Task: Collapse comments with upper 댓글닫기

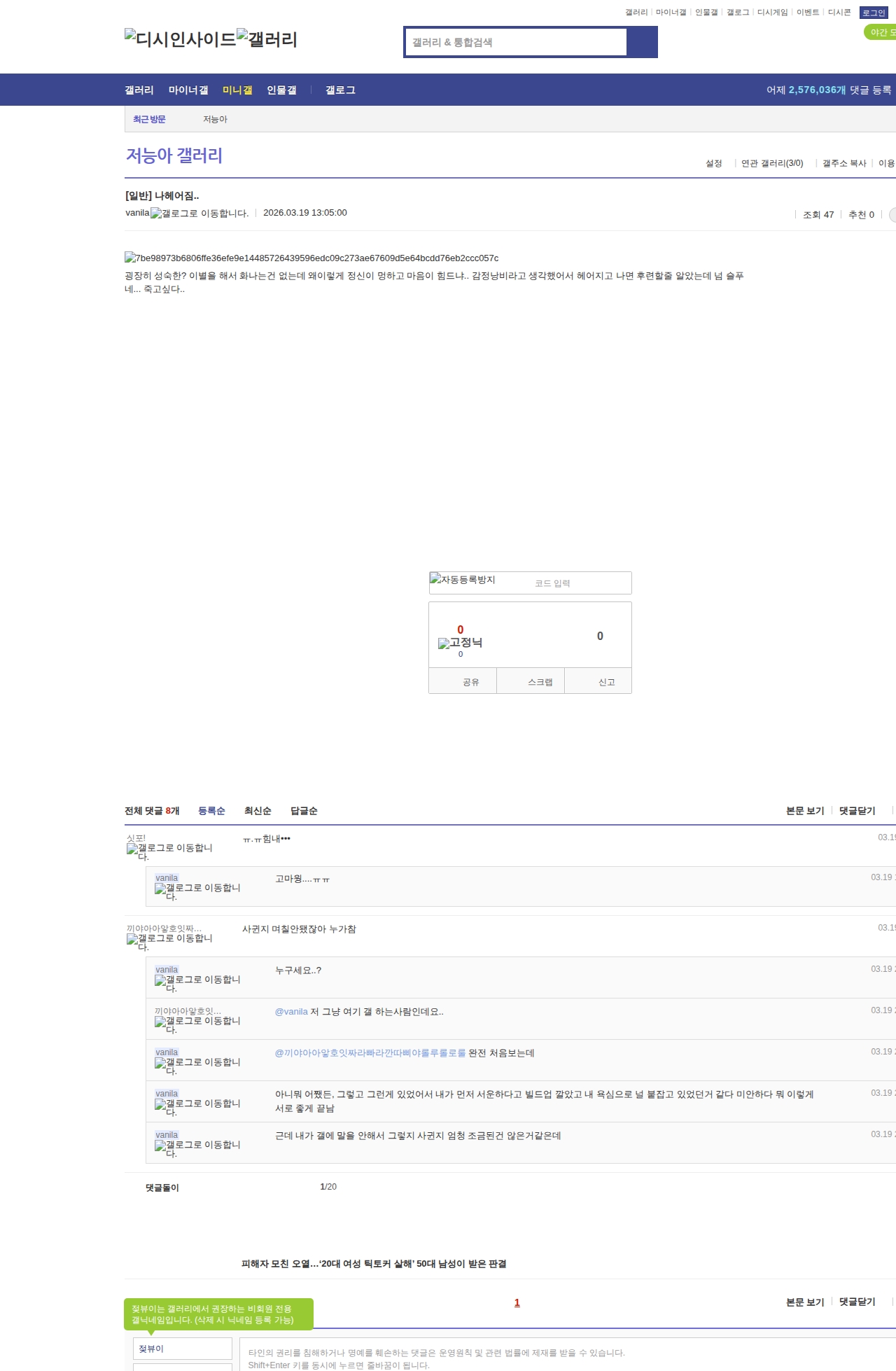Action: pos(857,811)
